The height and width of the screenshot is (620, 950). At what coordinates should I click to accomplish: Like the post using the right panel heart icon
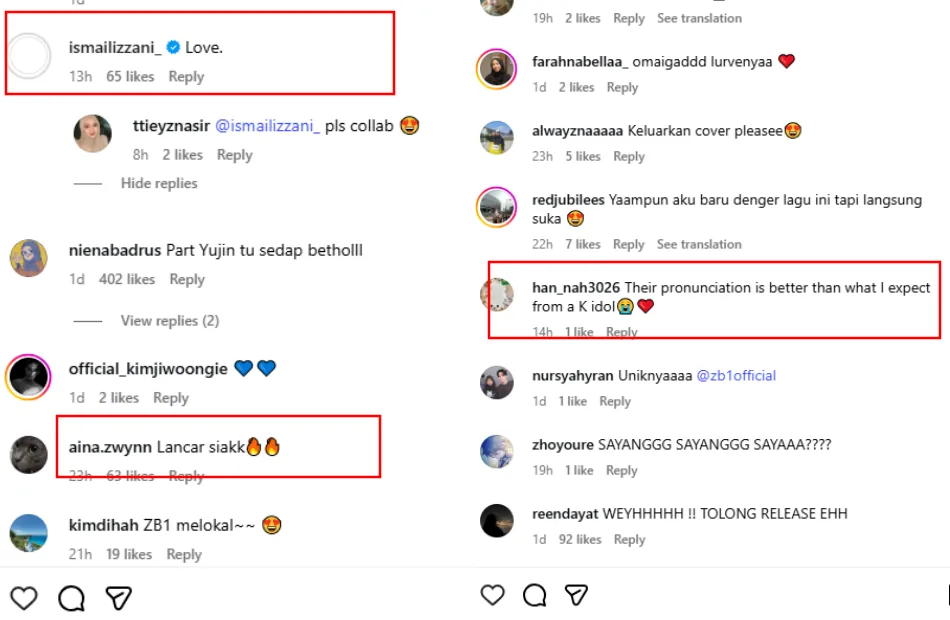493,595
